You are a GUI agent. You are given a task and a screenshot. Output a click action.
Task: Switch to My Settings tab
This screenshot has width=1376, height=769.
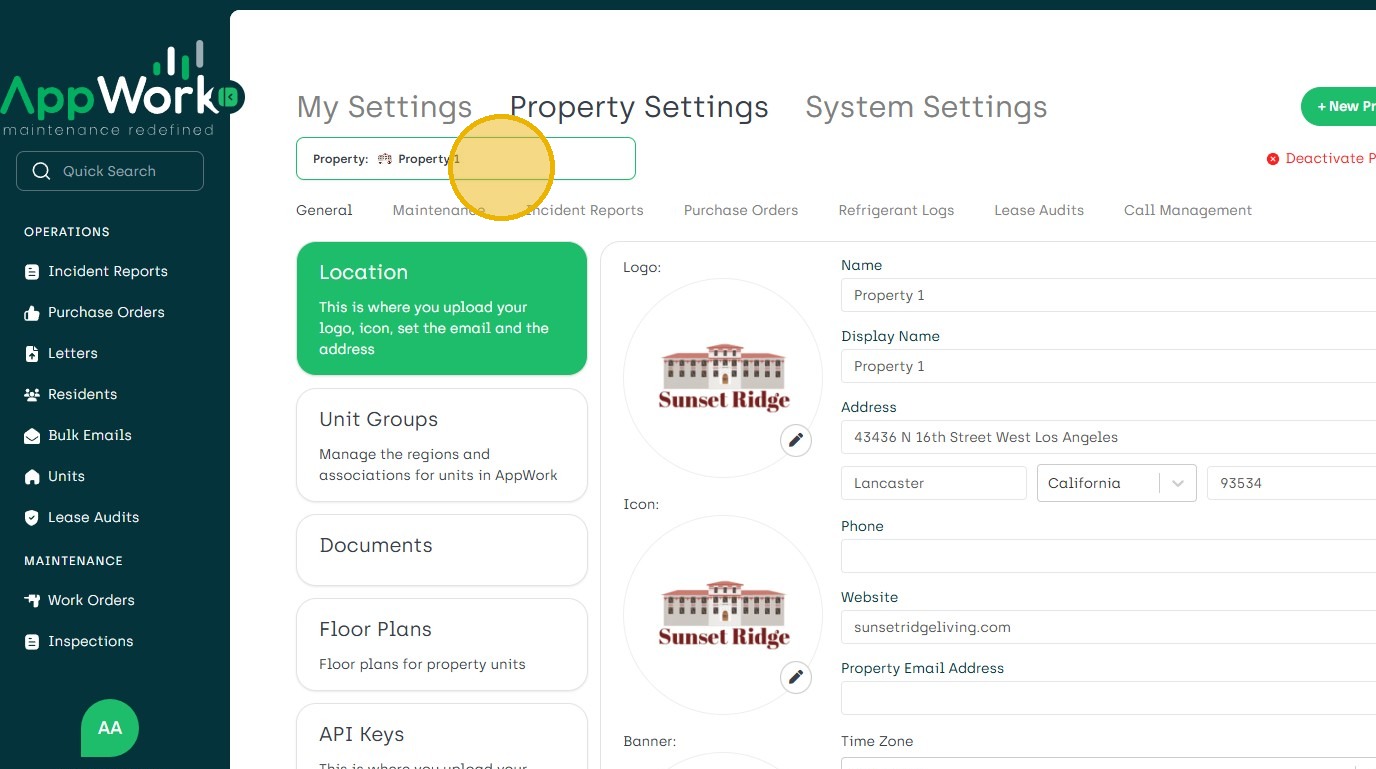click(384, 107)
